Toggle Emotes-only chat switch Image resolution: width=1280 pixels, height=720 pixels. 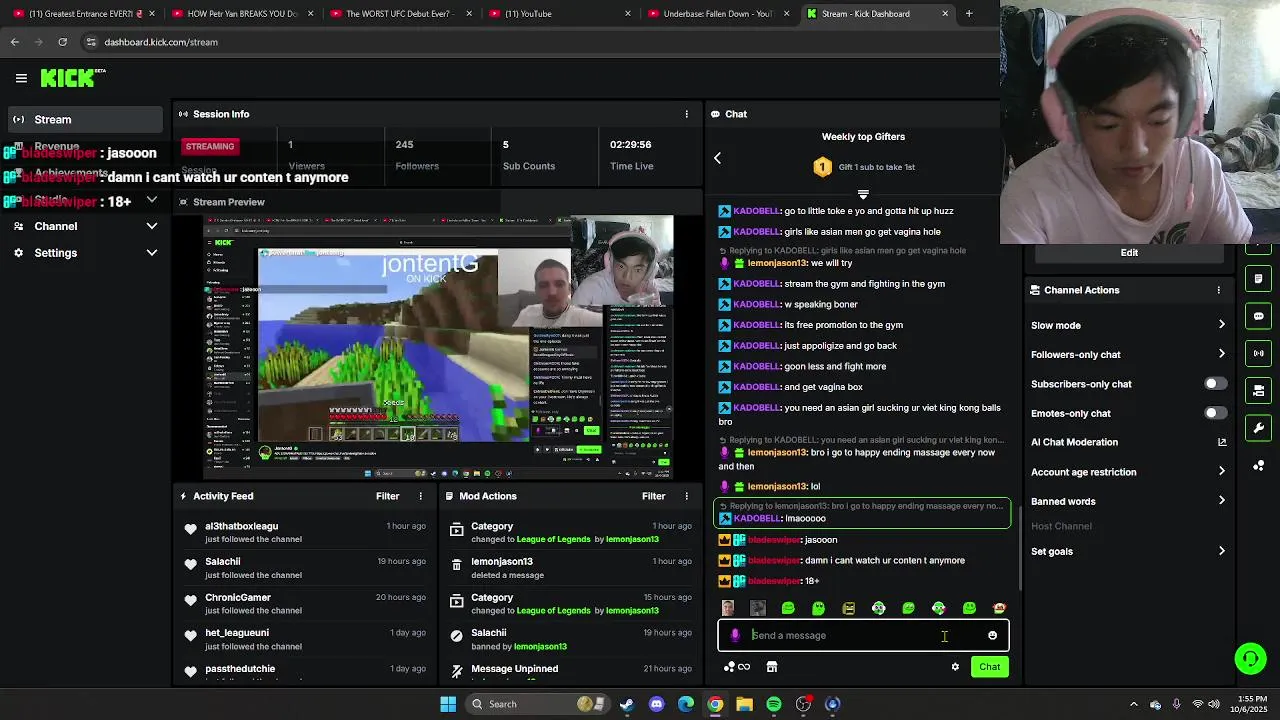pos(1215,413)
